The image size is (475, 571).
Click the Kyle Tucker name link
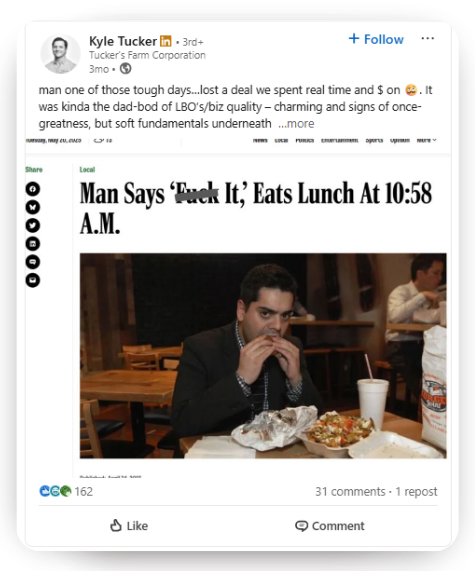coord(123,41)
